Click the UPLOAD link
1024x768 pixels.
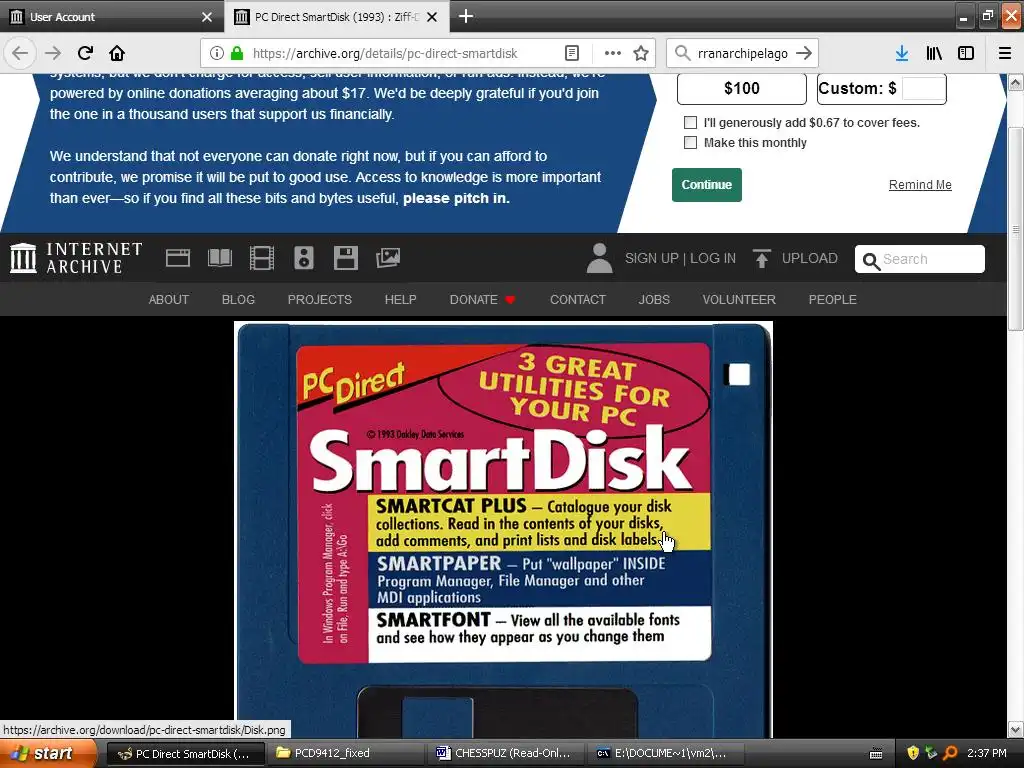pos(810,259)
